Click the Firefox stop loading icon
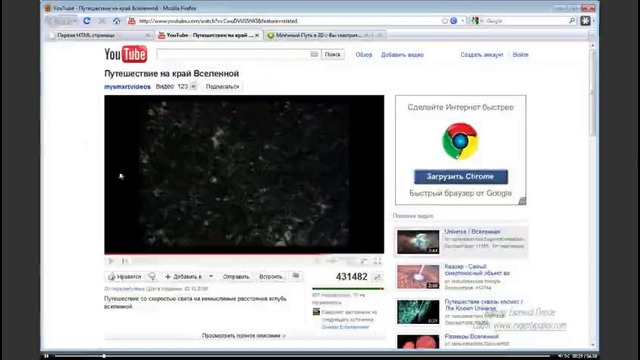Screen dimensions: 640x360 tap(102, 21)
